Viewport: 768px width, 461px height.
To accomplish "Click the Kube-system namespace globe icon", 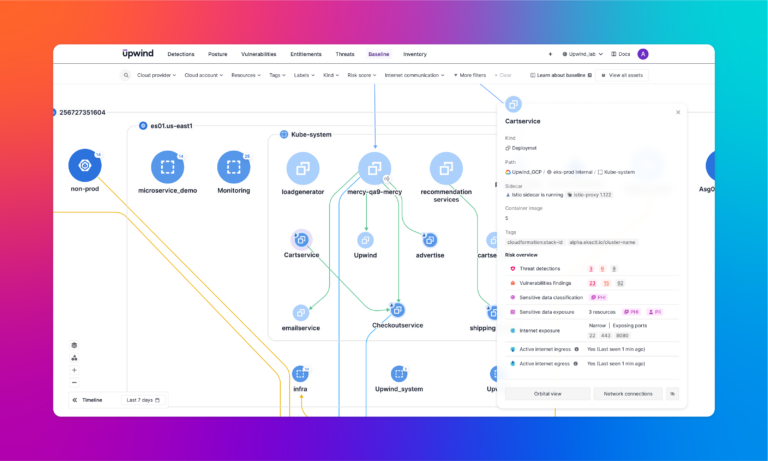I will point(284,134).
